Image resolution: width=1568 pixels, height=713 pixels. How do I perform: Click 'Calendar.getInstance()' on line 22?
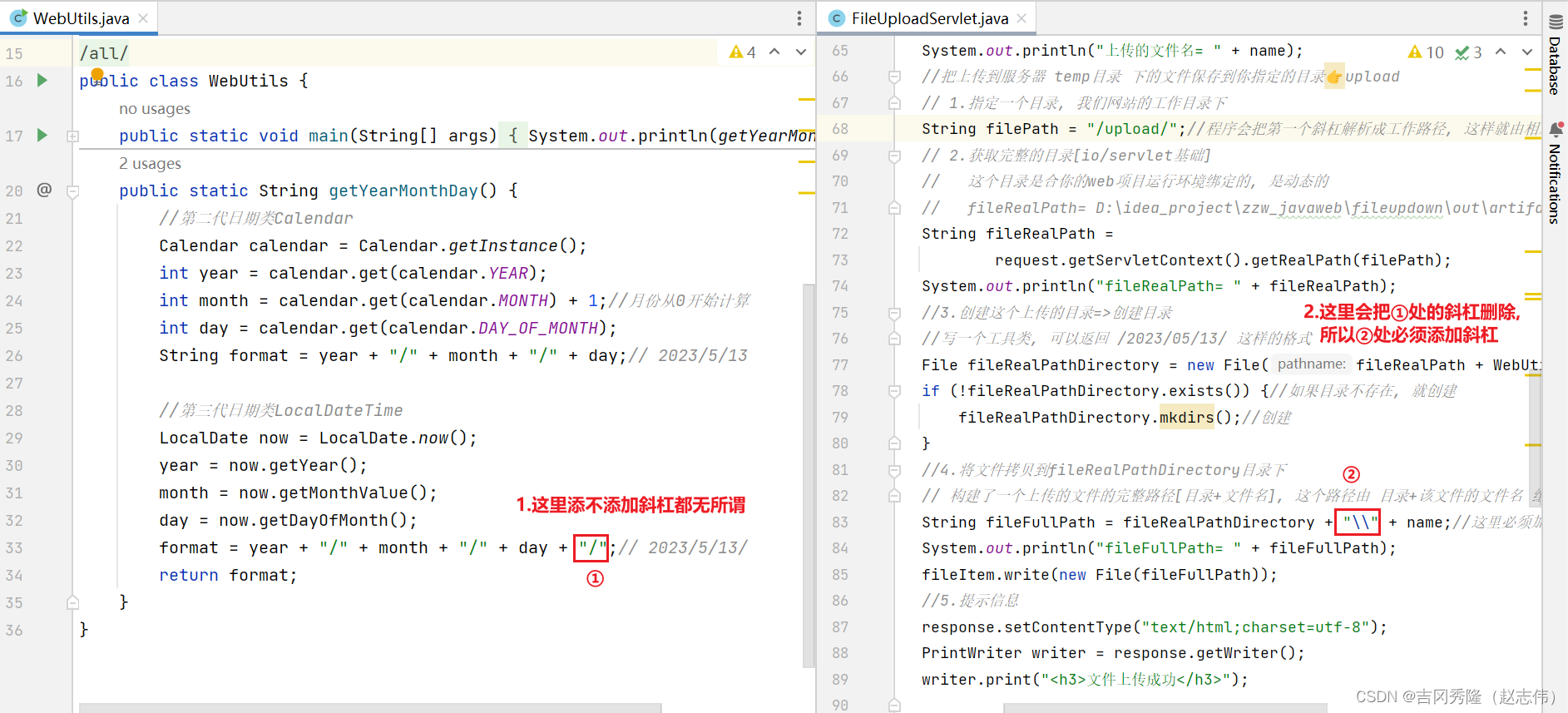tap(472, 245)
